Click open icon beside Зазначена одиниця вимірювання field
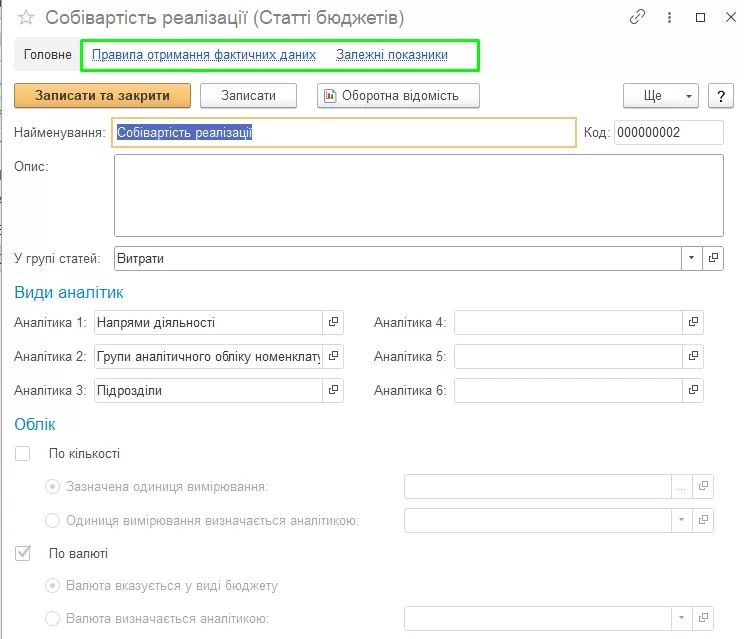This screenshot has width=744, height=639. click(703, 486)
